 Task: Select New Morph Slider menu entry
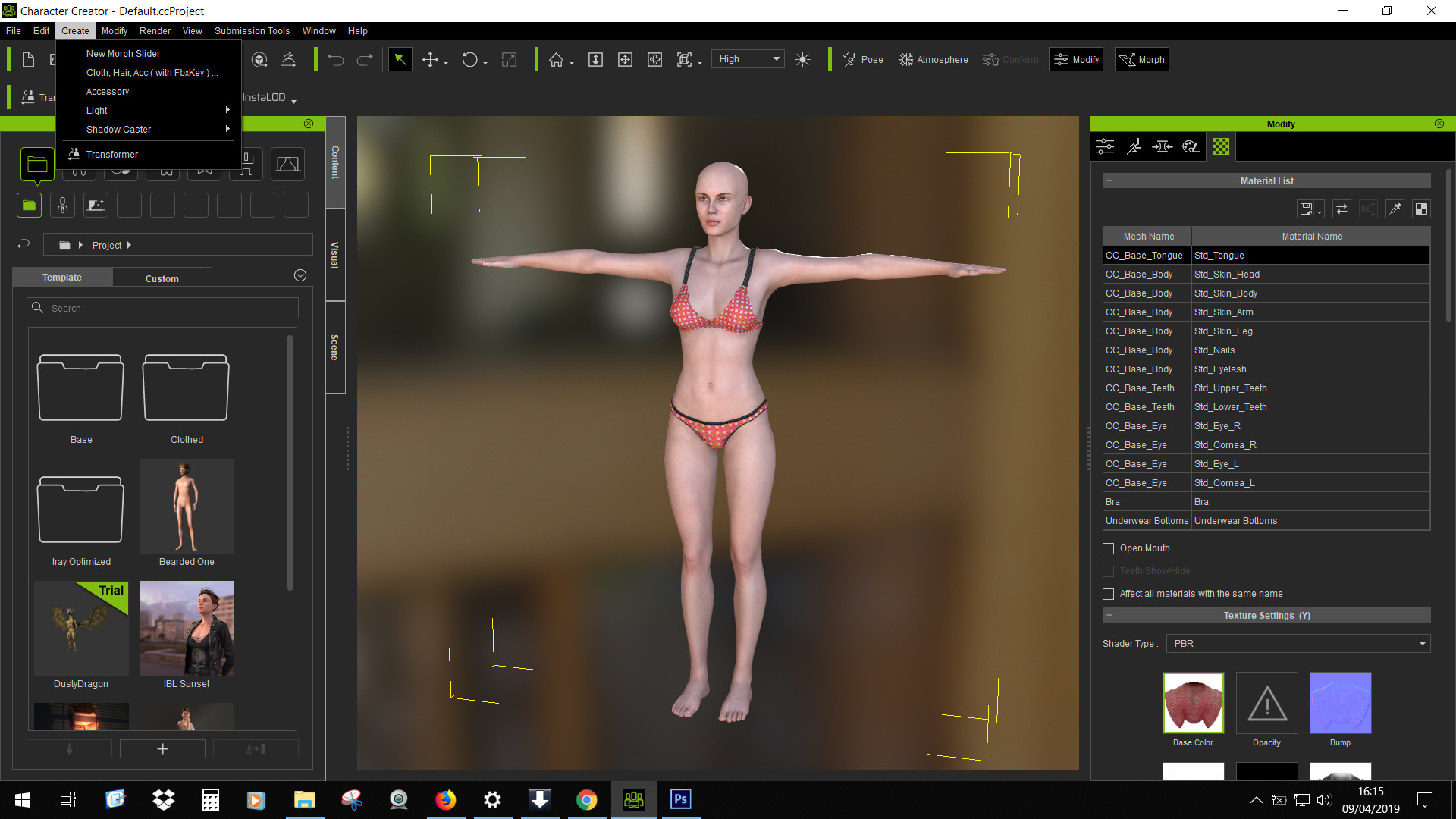click(x=123, y=54)
